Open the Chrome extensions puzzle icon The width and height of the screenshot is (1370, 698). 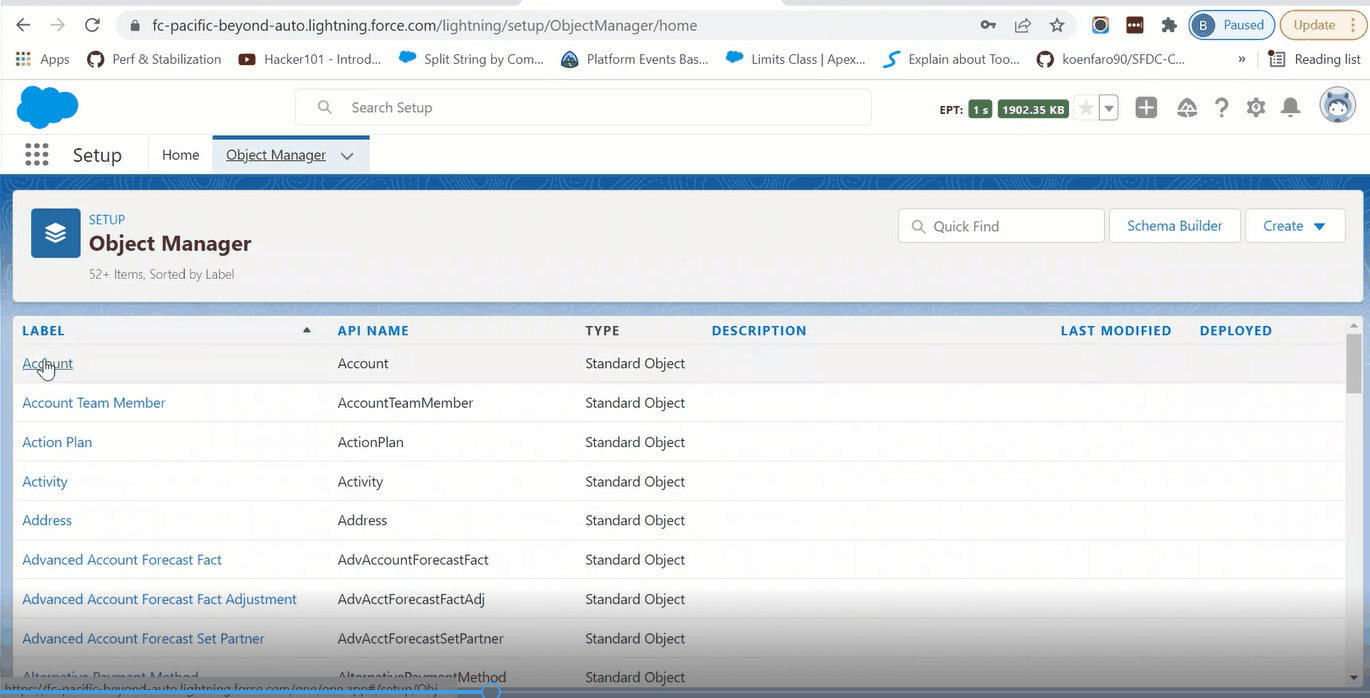[1168, 25]
